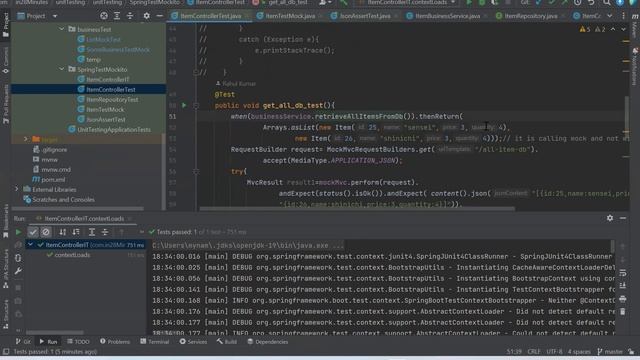The image size is (640, 360).
Task: Toggle the show passed tests checkmark filter
Action: (x=33, y=232)
